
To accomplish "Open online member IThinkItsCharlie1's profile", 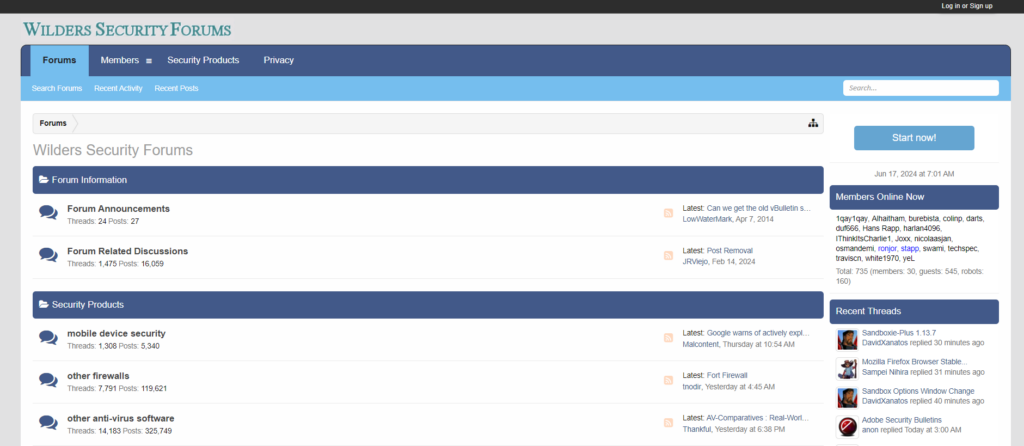I will 863,239.
